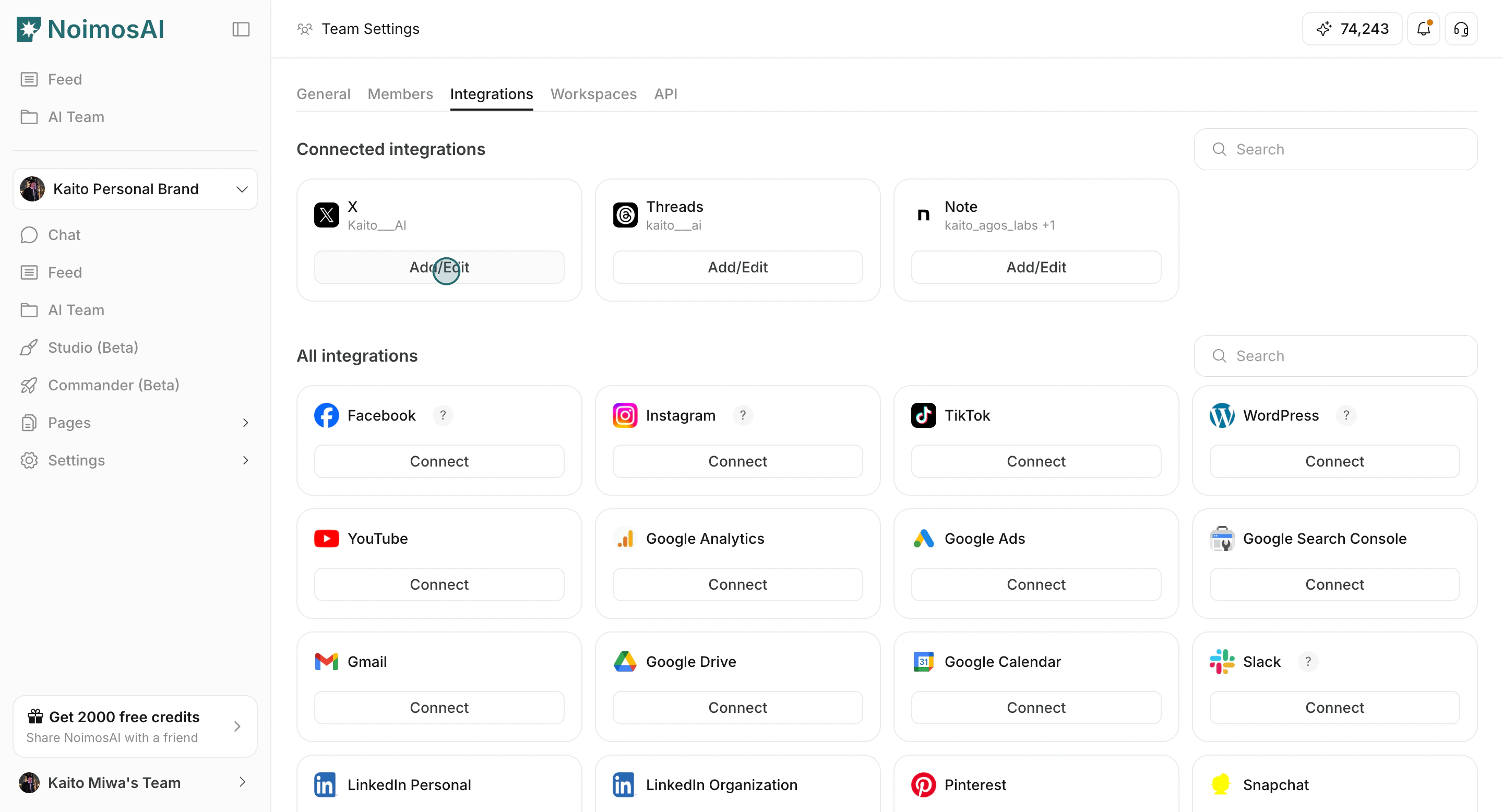
Task: Open the NoimosAI logo home link
Action: click(90, 29)
